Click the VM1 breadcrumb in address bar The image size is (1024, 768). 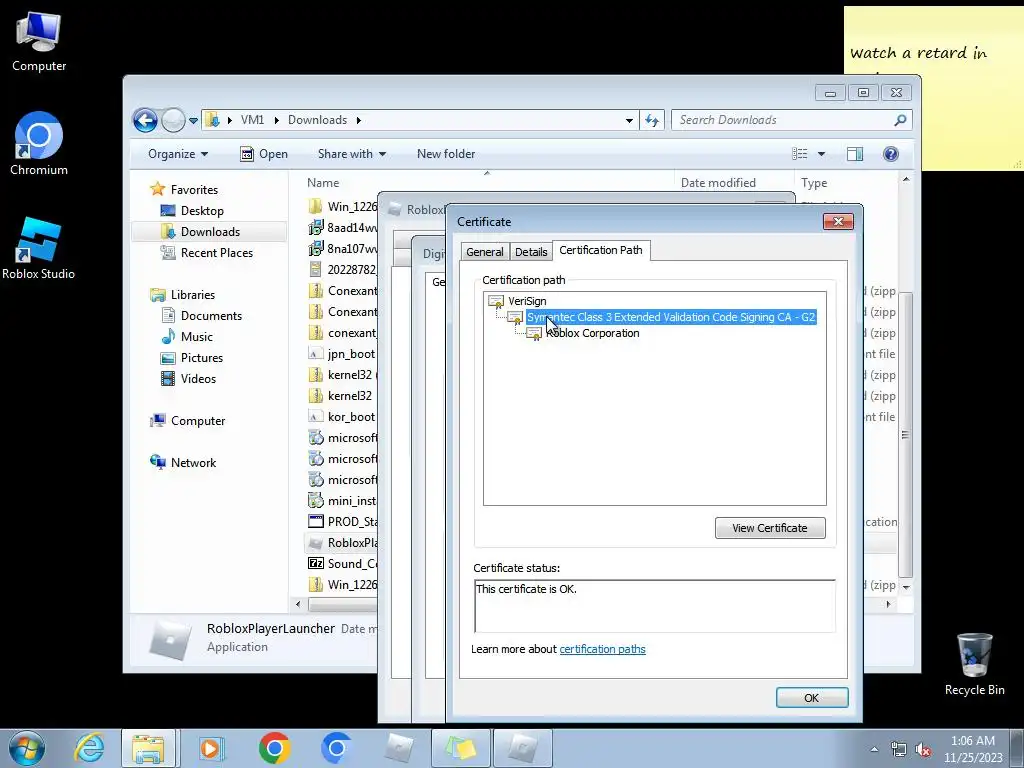pyautogui.click(x=252, y=120)
